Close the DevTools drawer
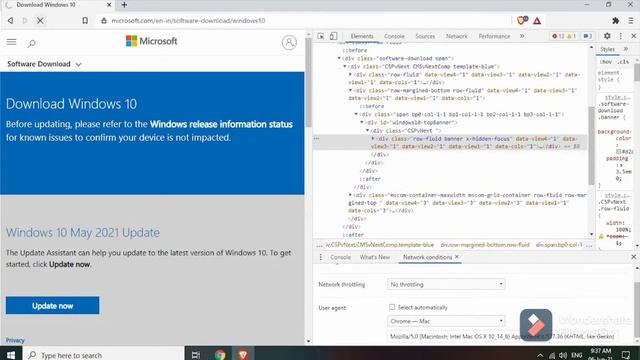 coord(633,257)
